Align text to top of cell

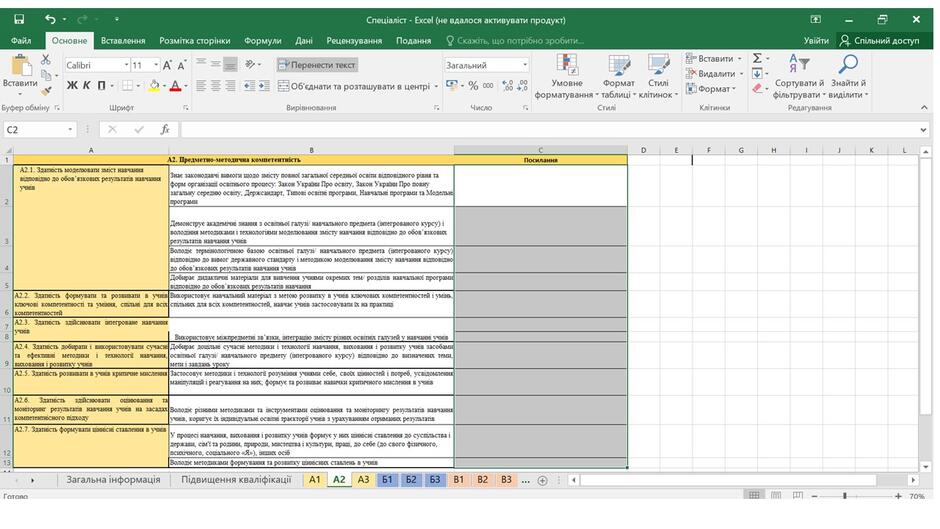point(201,64)
